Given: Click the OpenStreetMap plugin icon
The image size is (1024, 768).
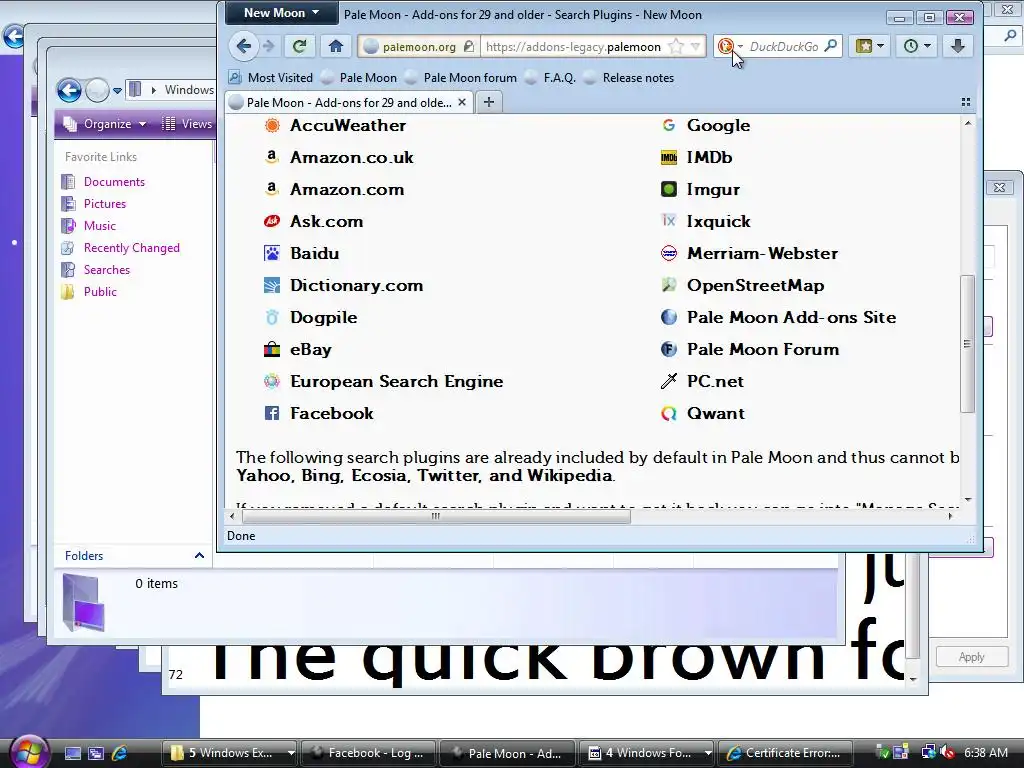Looking at the screenshot, I should [669, 285].
